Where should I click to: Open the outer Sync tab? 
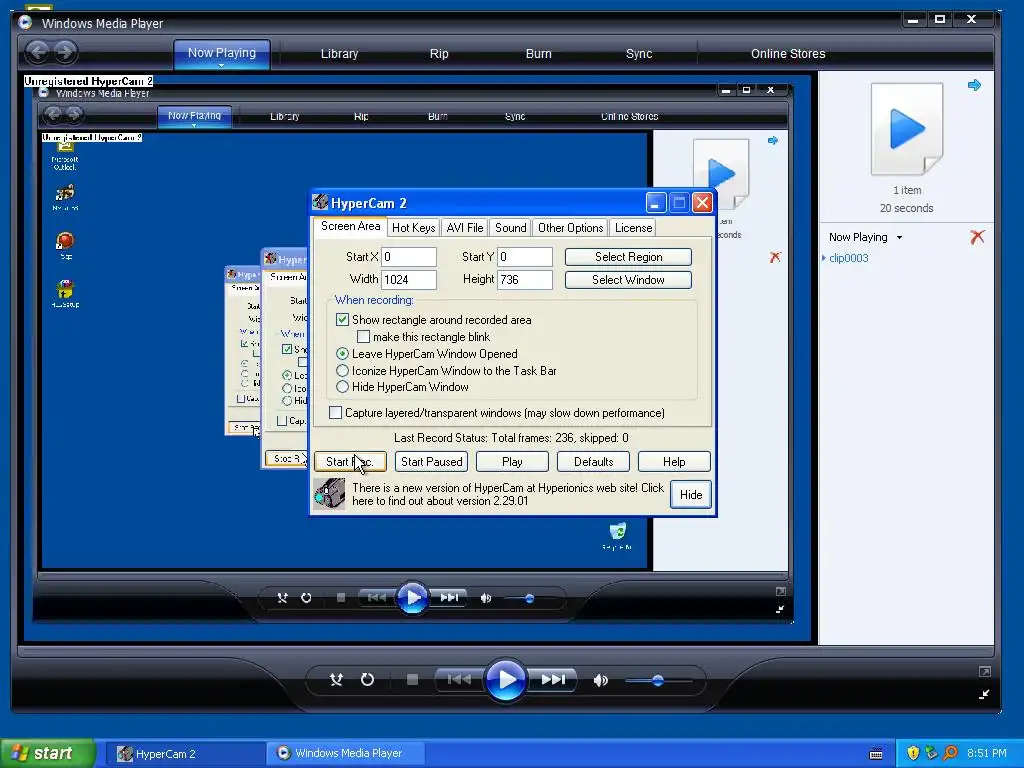[x=639, y=54]
